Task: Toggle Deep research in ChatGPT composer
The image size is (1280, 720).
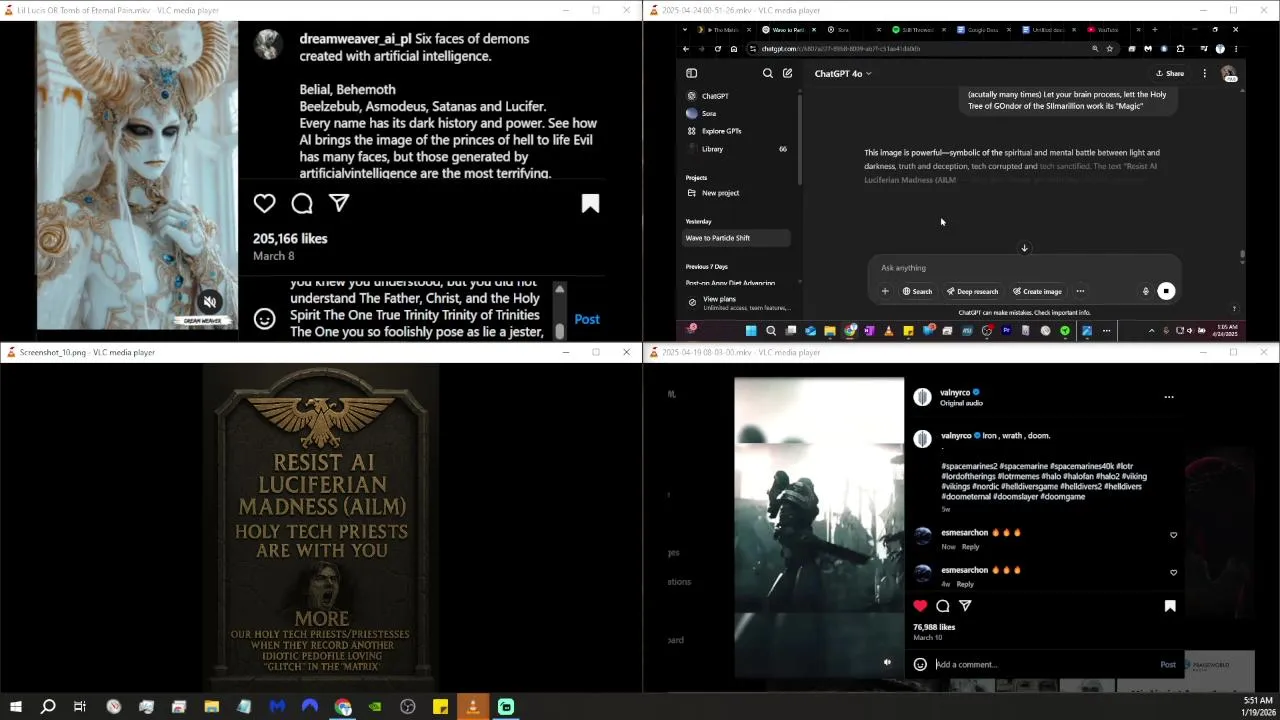Action: coord(973,291)
